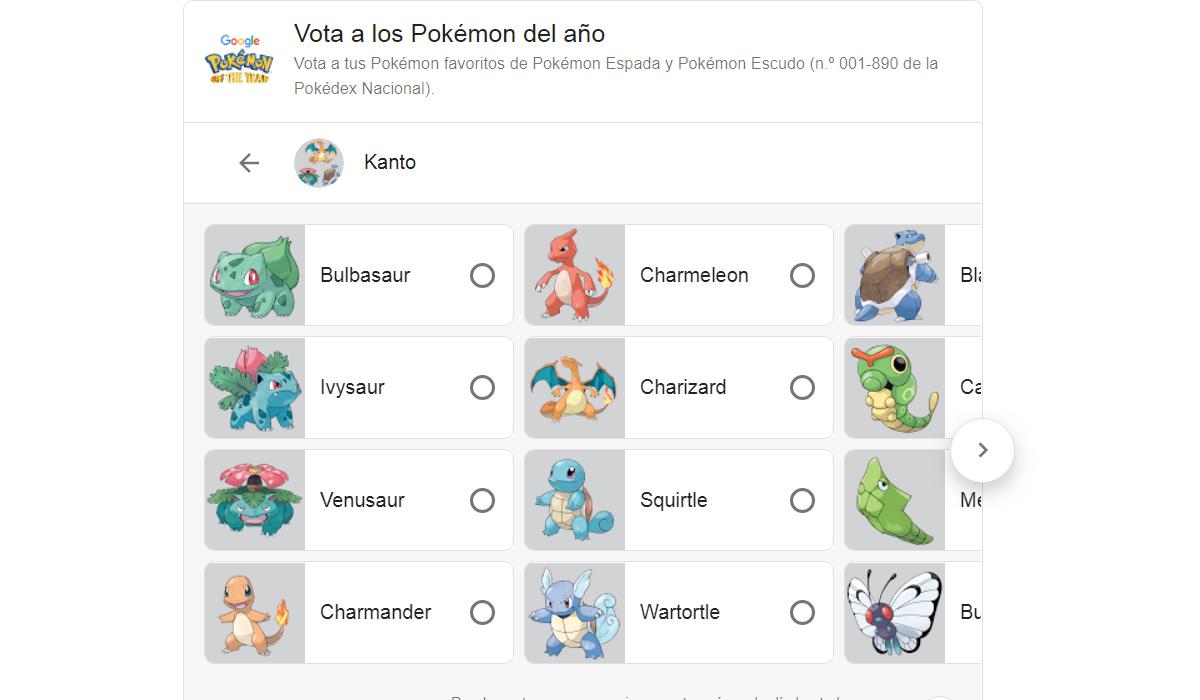Select the Venusaur radio button
The width and height of the screenshot is (1200, 700).
click(484, 499)
